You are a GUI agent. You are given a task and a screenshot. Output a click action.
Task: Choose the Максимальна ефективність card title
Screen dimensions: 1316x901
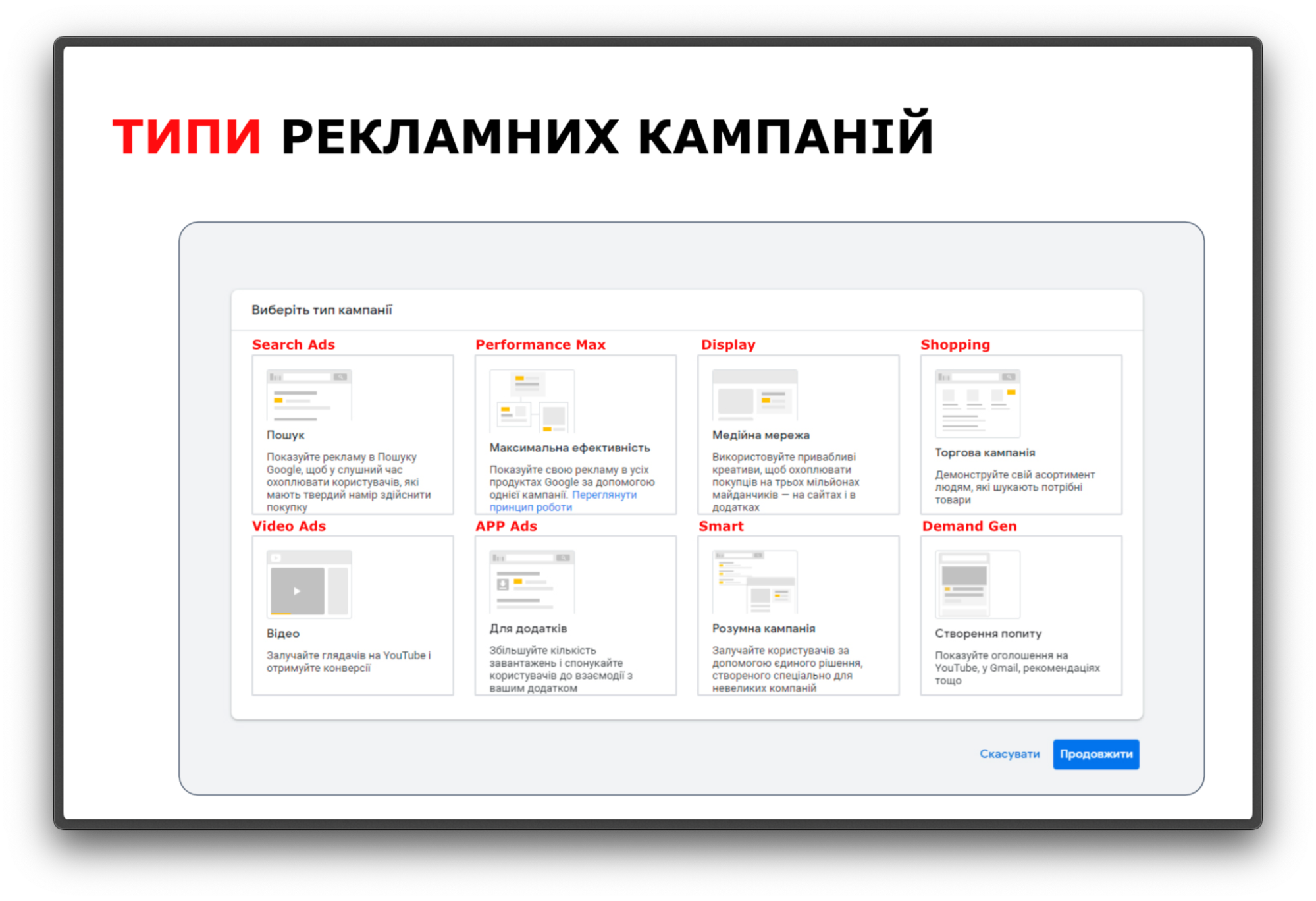tap(569, 448)
